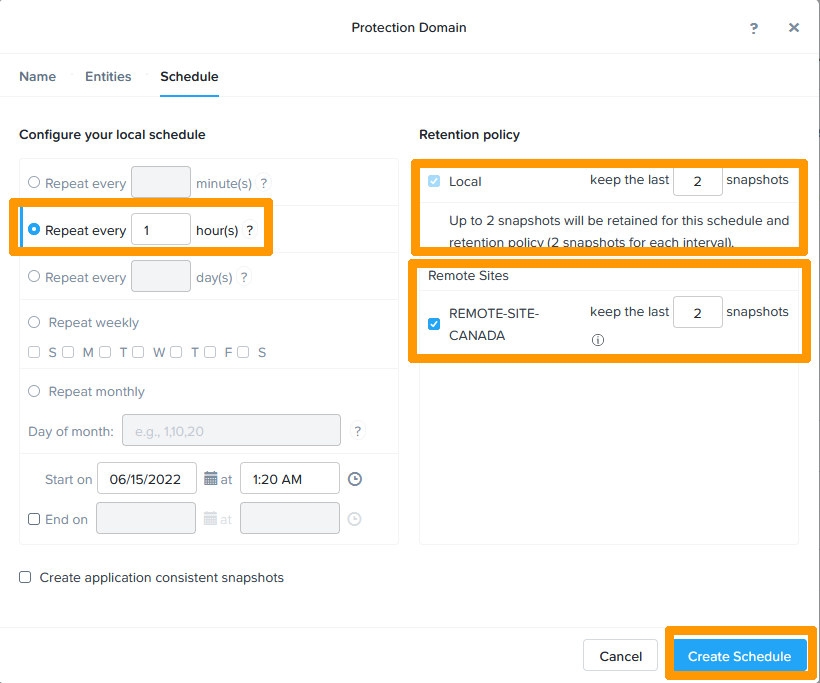Open the start time clock icon
This screenshot has width=820, height=683.
pyautogui.click(x=355, y=479)
